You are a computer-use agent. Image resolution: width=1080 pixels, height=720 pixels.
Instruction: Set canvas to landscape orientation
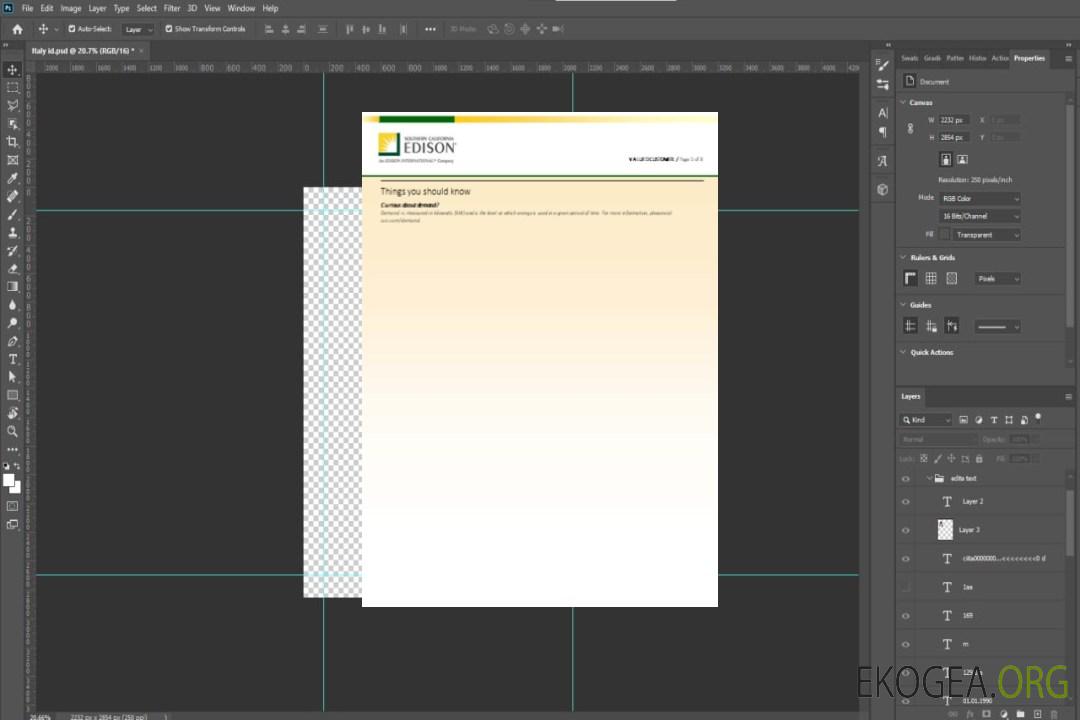click(962, 159)
